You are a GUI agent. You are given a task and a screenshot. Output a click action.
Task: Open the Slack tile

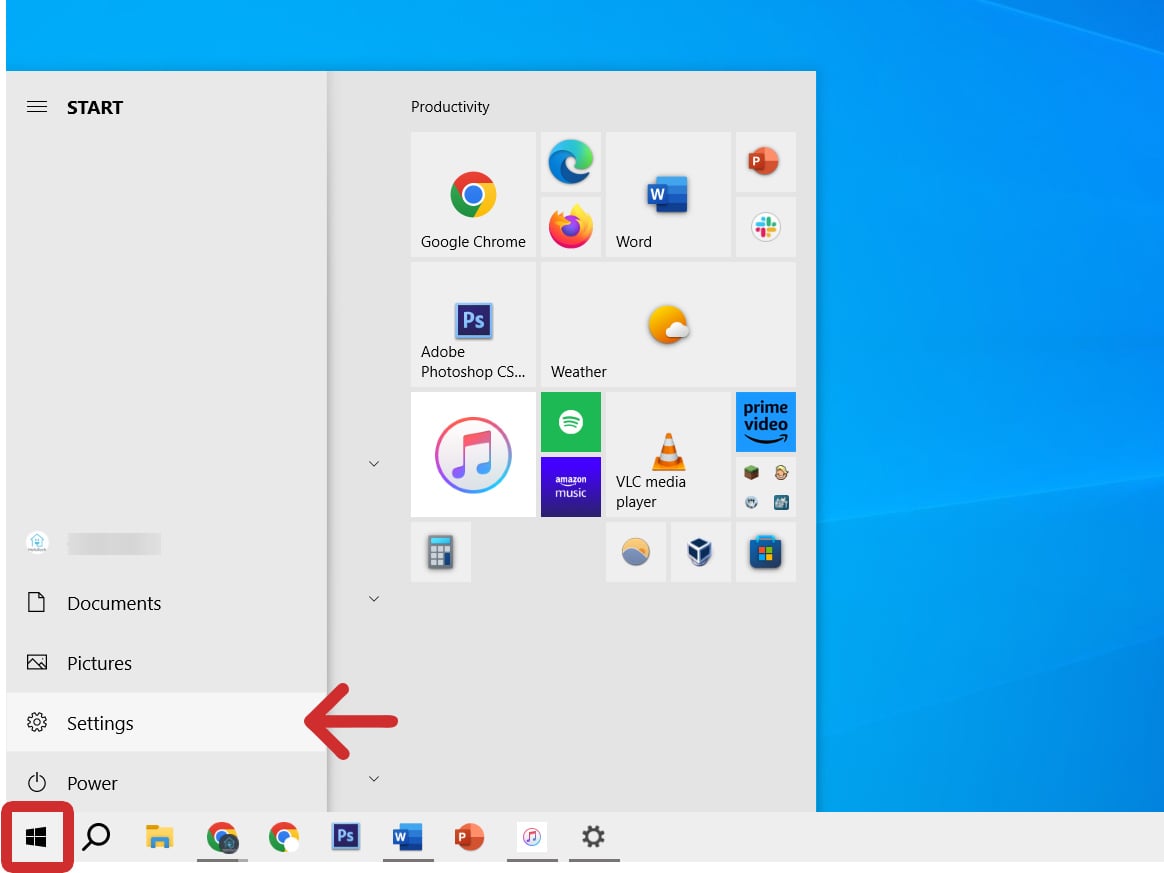pyautogui.click(x=765, y=227)
